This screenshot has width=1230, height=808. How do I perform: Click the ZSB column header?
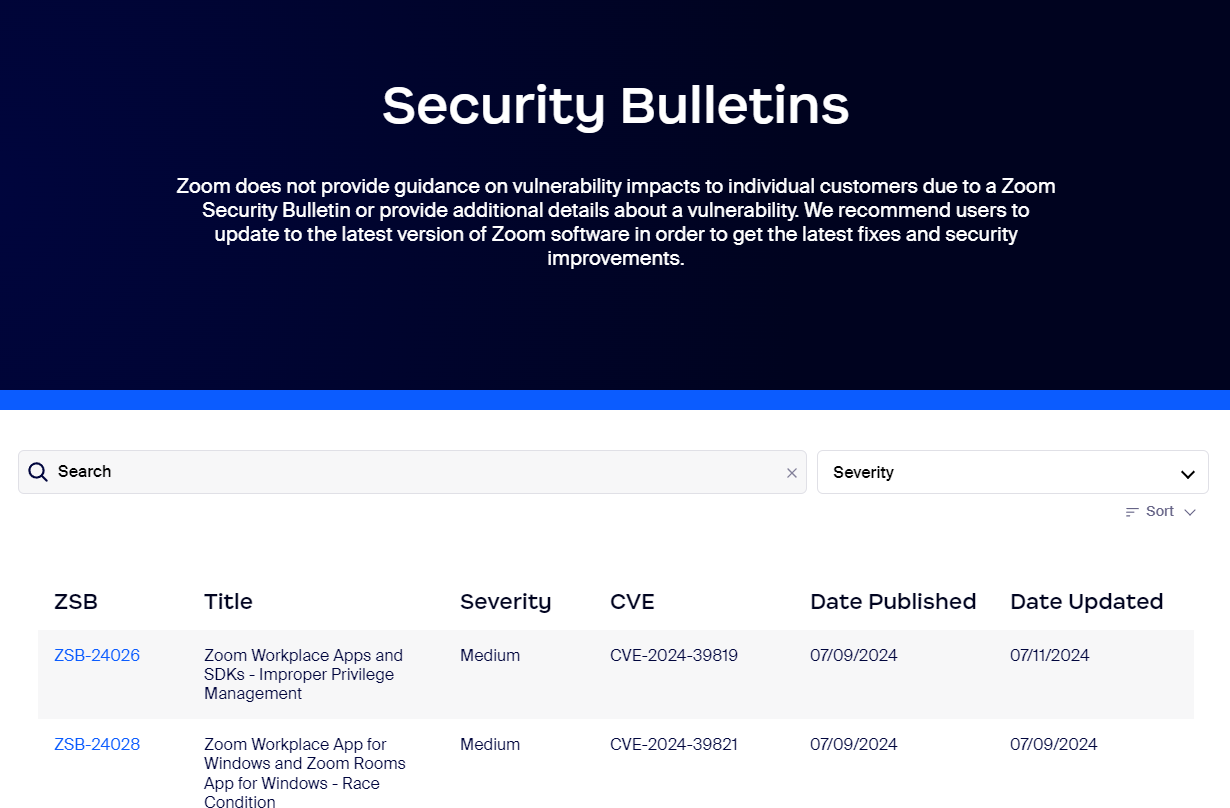[x=76, y=602]
